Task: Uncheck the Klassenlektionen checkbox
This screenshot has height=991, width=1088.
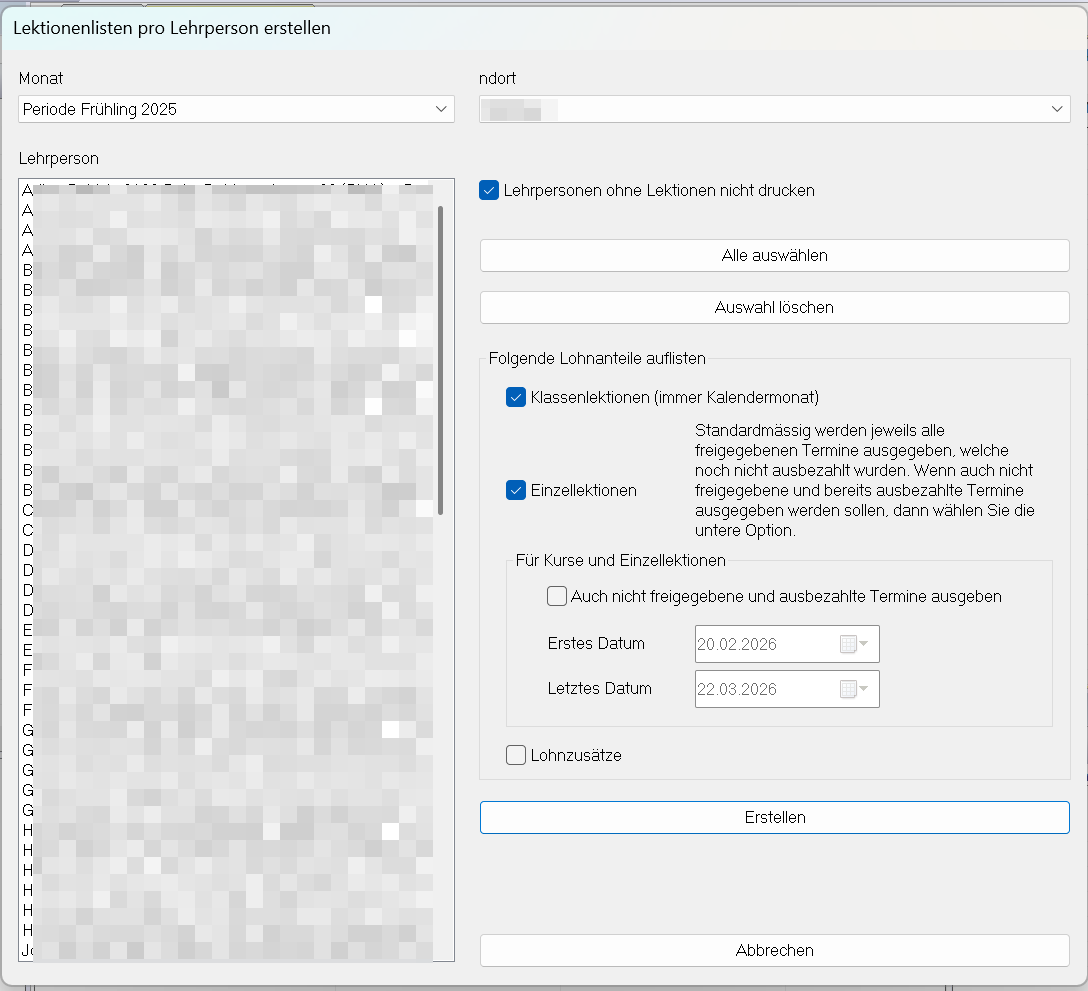Action: click(516, 397)
